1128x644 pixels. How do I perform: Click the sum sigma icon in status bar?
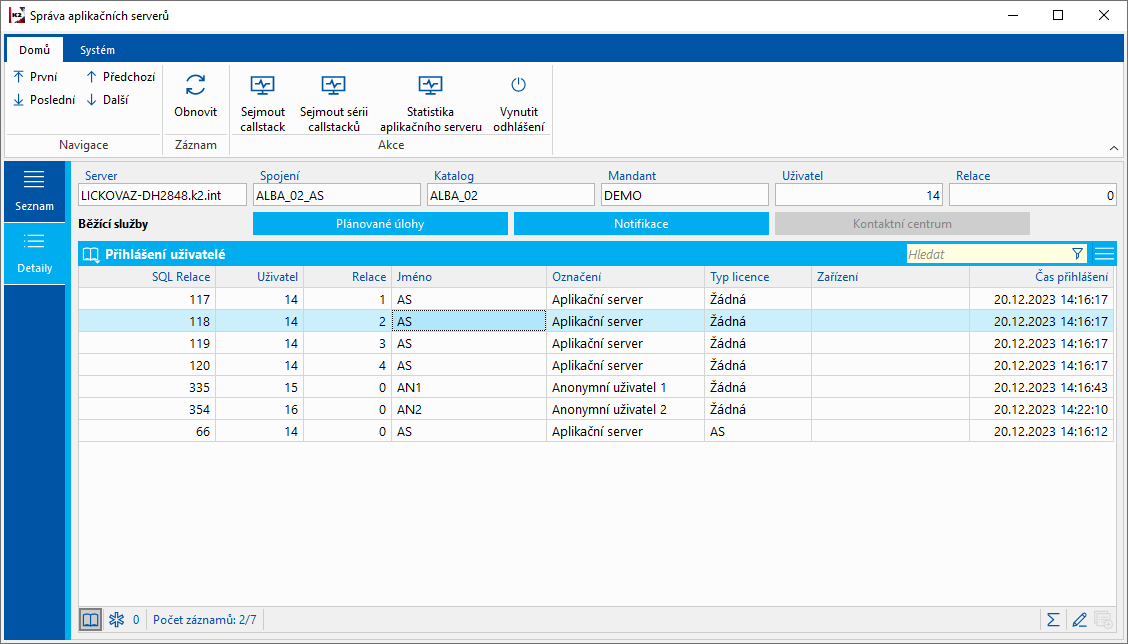pos(1053,619)
